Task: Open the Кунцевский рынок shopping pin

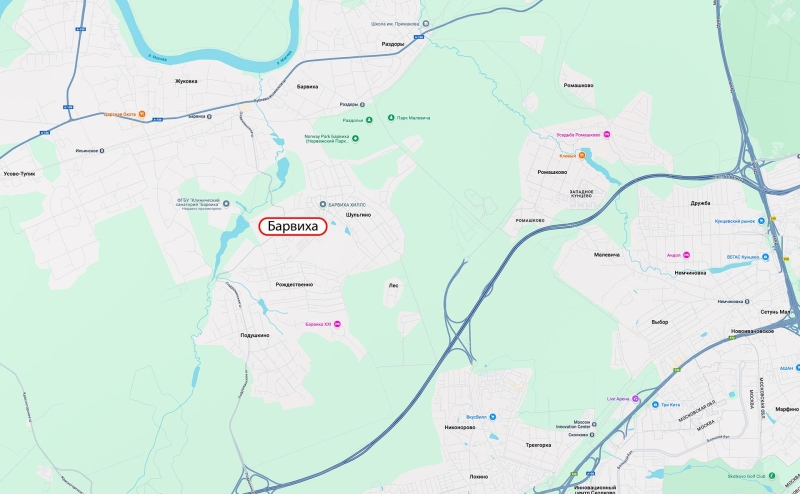Action: tap(761, 221)
